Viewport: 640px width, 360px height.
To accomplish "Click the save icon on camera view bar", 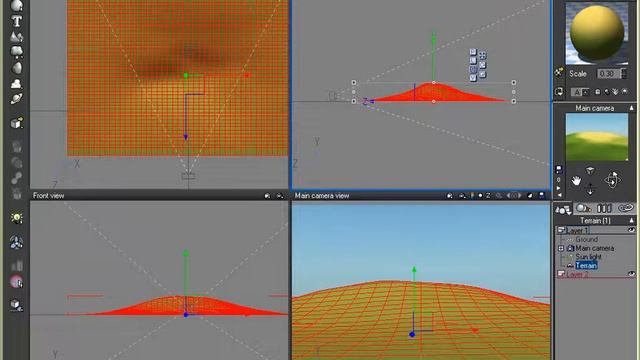I will click(542, 196).
